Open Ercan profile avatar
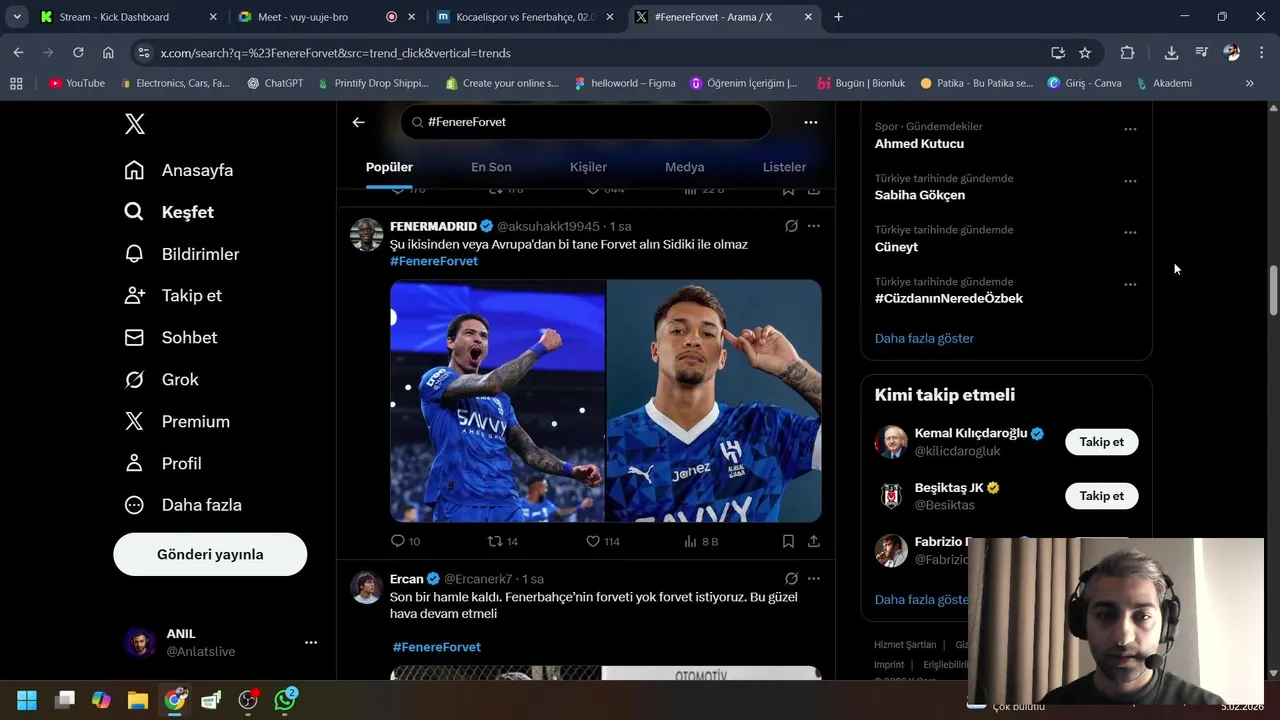This screenshot has height=720, width=1280. 367,587
